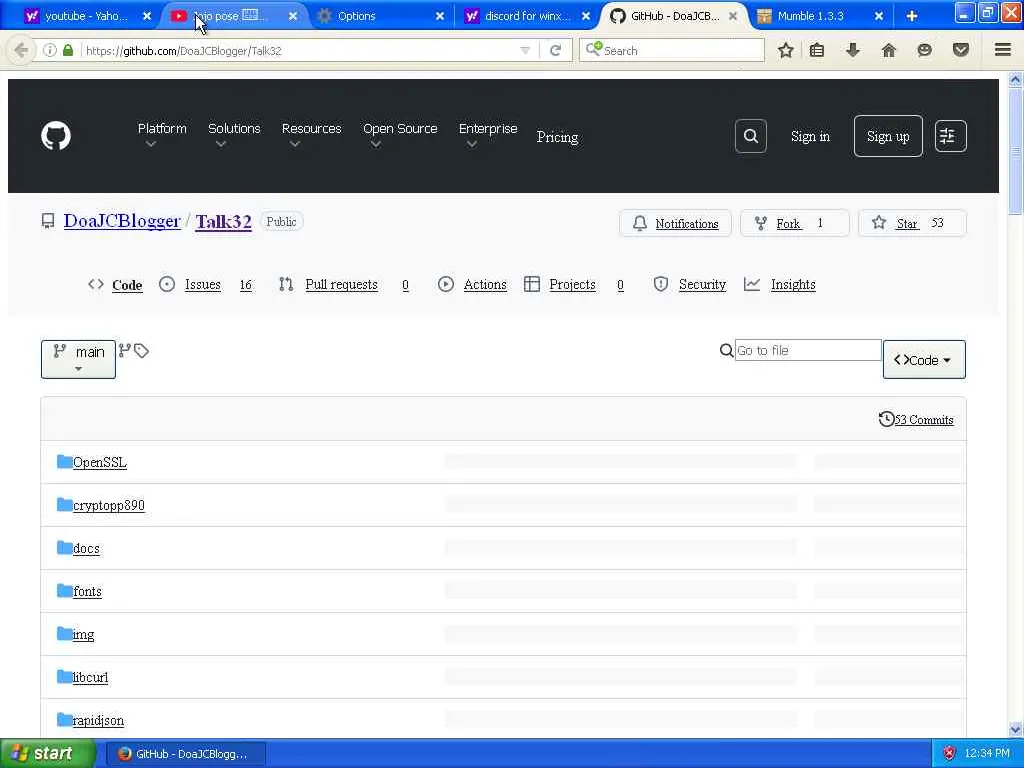This screenshot has width=1024, height=768.
Task: Click the cryptopp890 folder icon
Action: (x=64, y=505)
